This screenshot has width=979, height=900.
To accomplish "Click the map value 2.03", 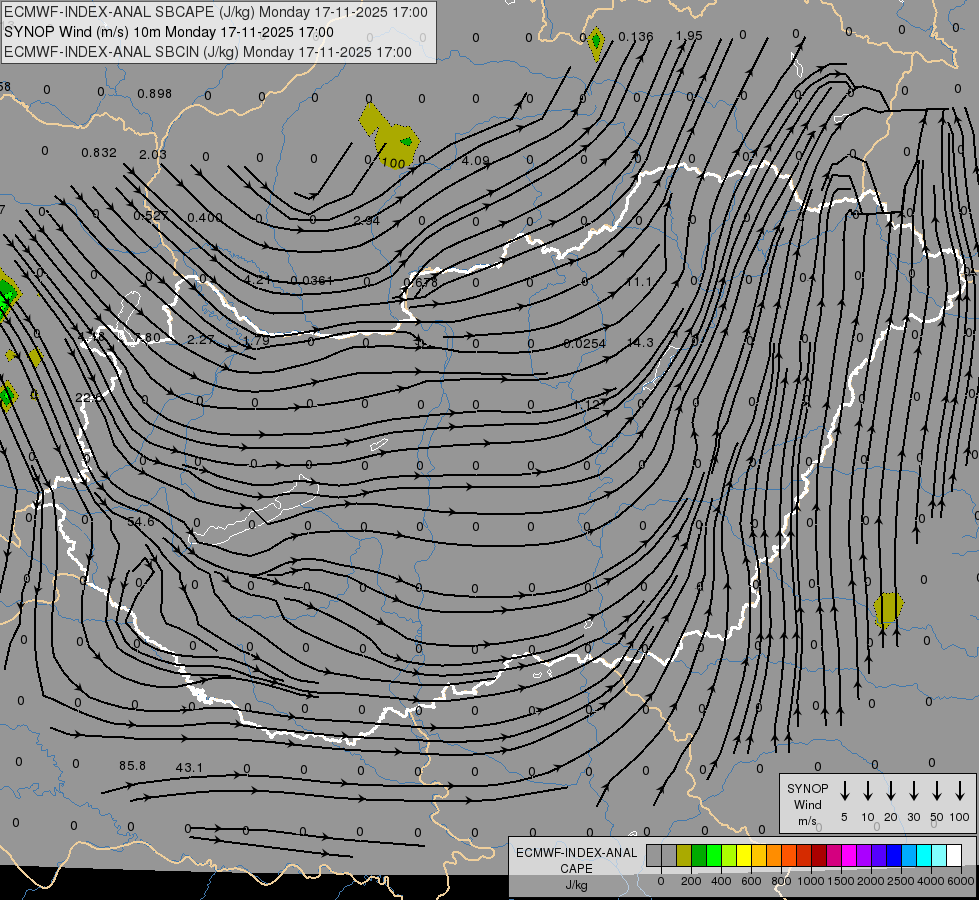I will coord(153,154).
